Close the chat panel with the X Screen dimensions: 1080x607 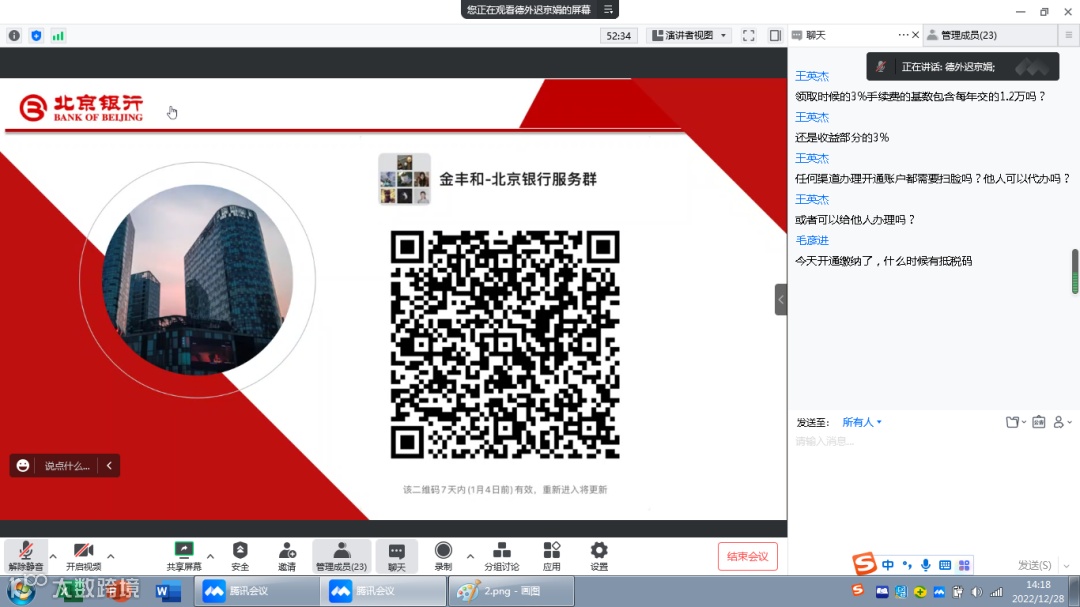pos(915,35)
